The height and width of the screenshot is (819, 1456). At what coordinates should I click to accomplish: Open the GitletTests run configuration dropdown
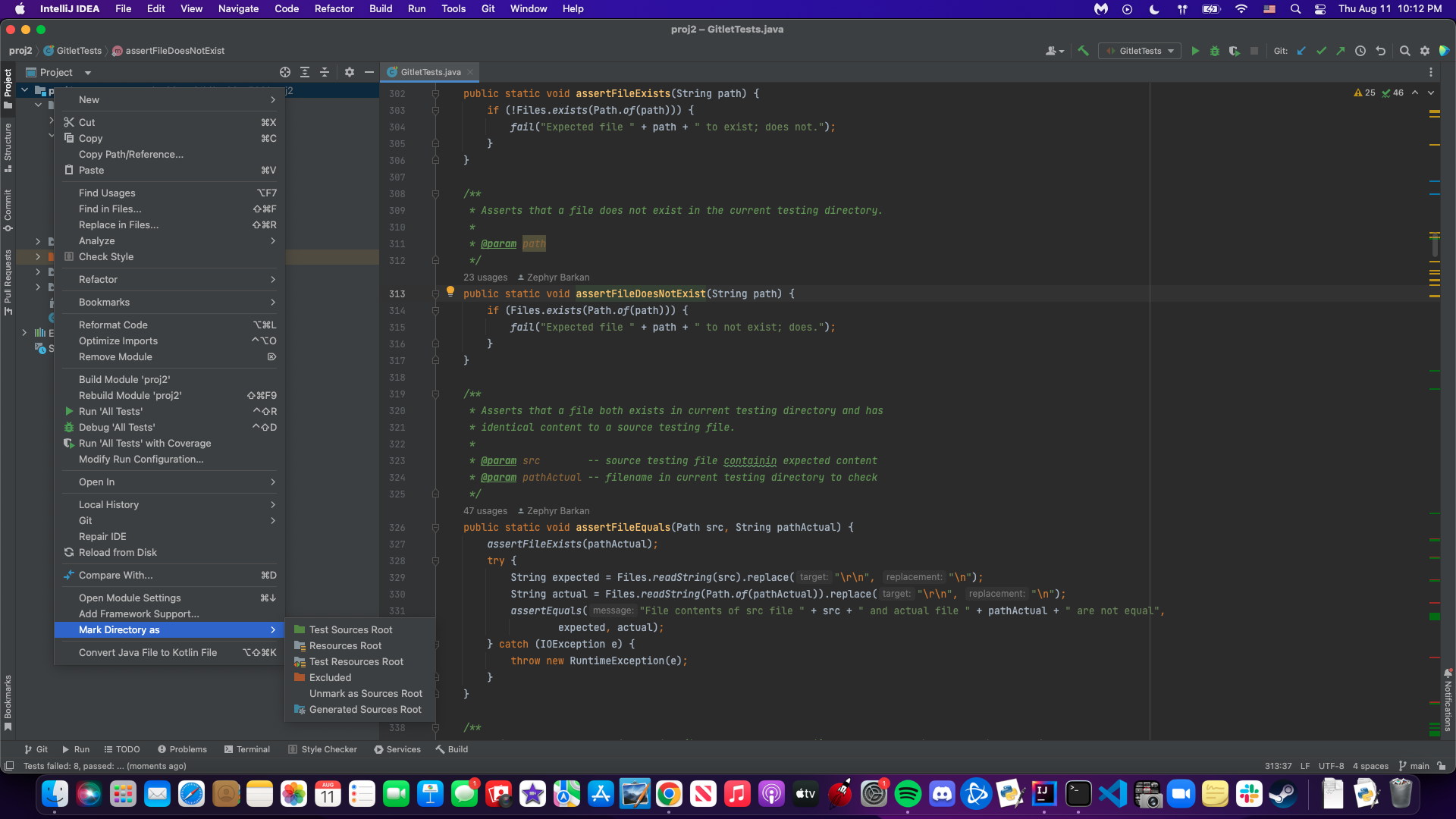tap(1140, 51)
